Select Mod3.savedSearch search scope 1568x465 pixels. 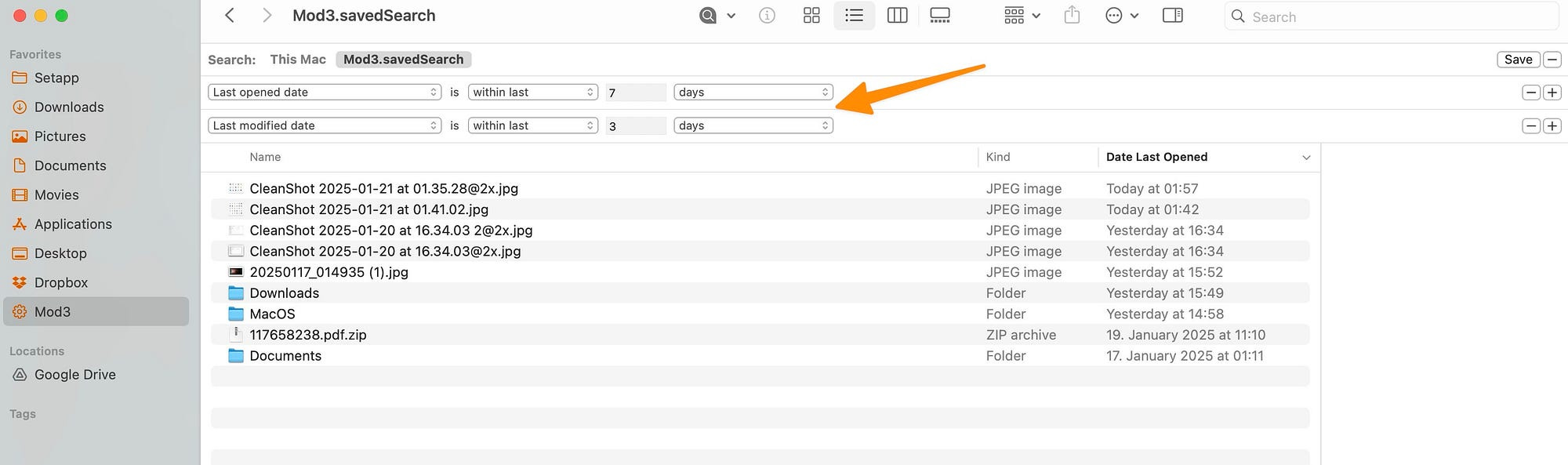pos(404,60)
